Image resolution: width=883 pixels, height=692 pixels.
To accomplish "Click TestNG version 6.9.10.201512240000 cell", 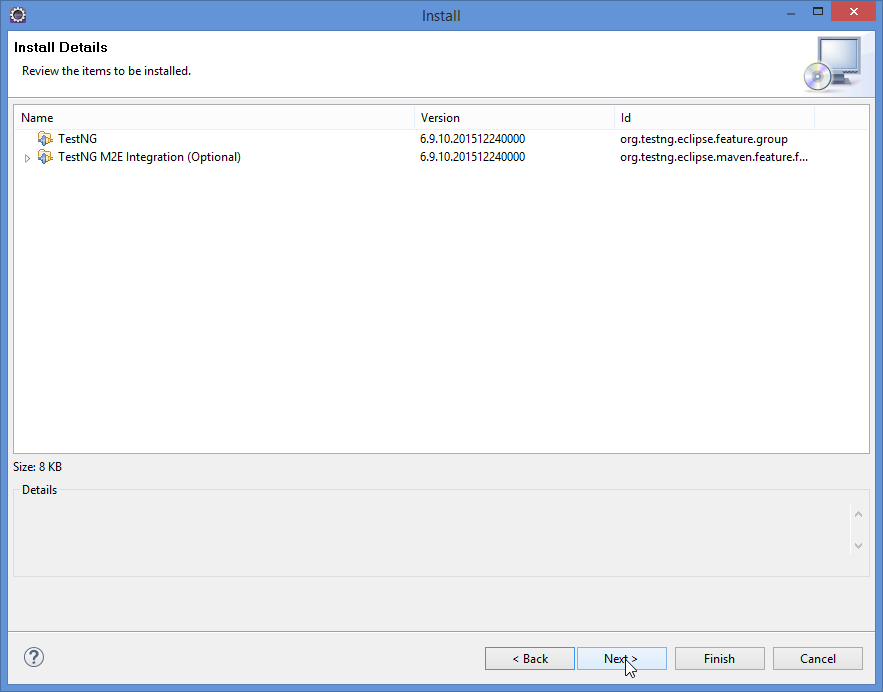I will (472, 139).
